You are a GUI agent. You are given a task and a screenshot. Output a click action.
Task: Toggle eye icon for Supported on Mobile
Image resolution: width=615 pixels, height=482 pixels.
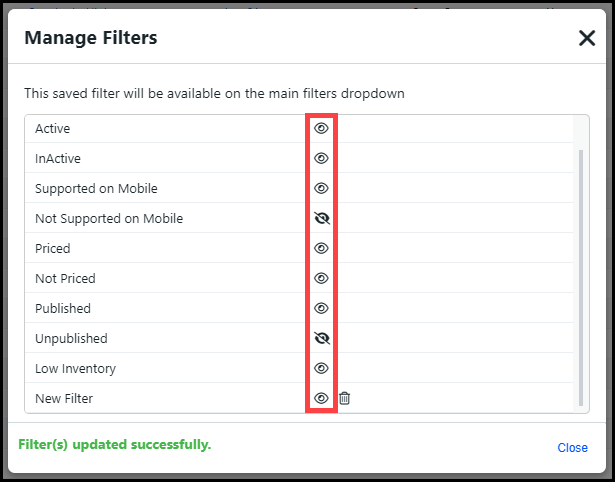tap(321, 188)
